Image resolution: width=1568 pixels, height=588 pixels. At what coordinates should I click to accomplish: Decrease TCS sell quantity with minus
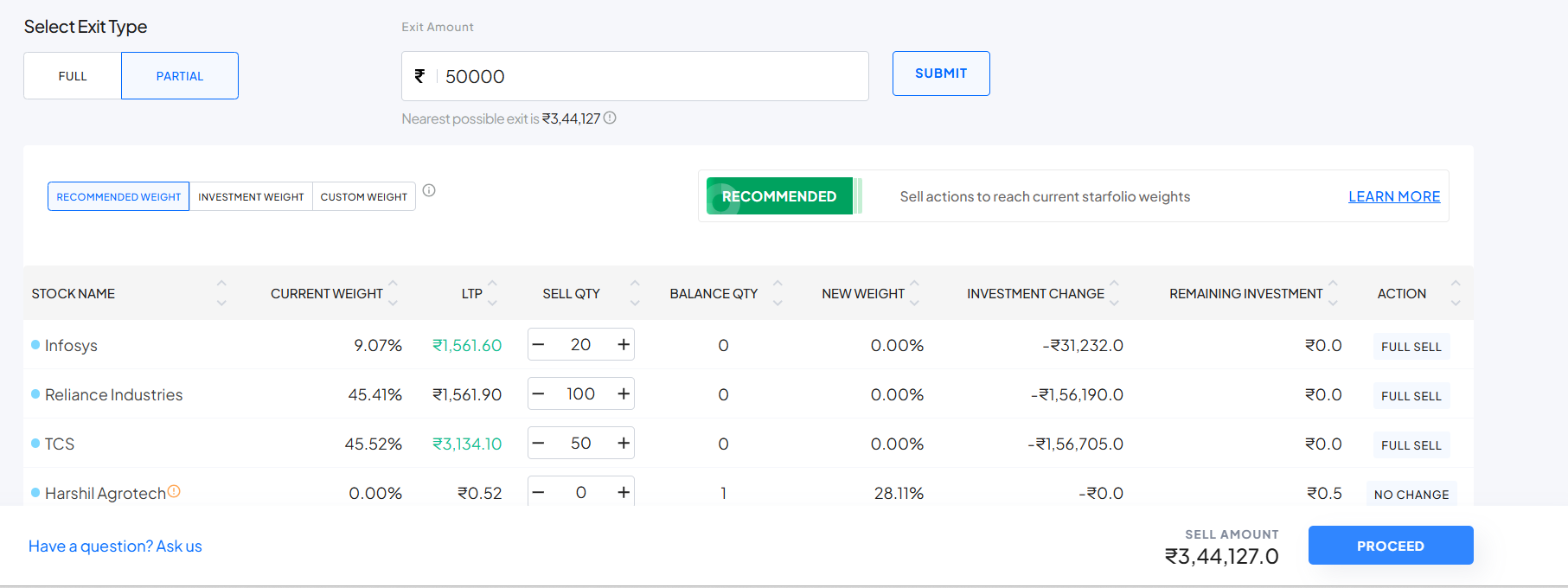tap(539, 444)
